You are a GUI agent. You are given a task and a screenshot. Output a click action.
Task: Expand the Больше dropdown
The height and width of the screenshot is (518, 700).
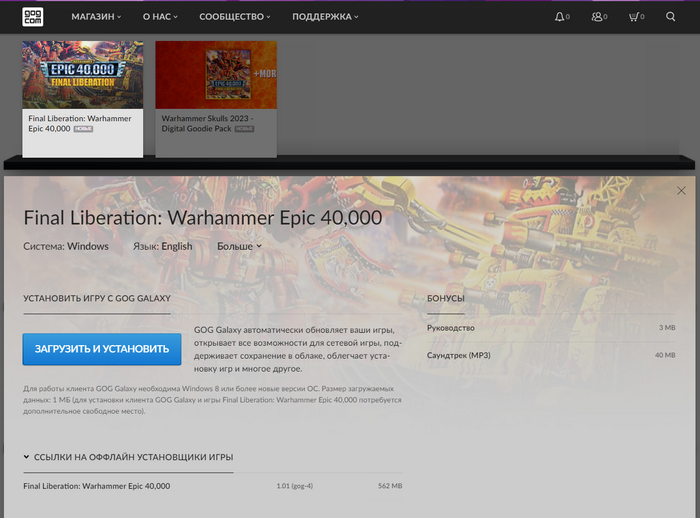(239, 246)
